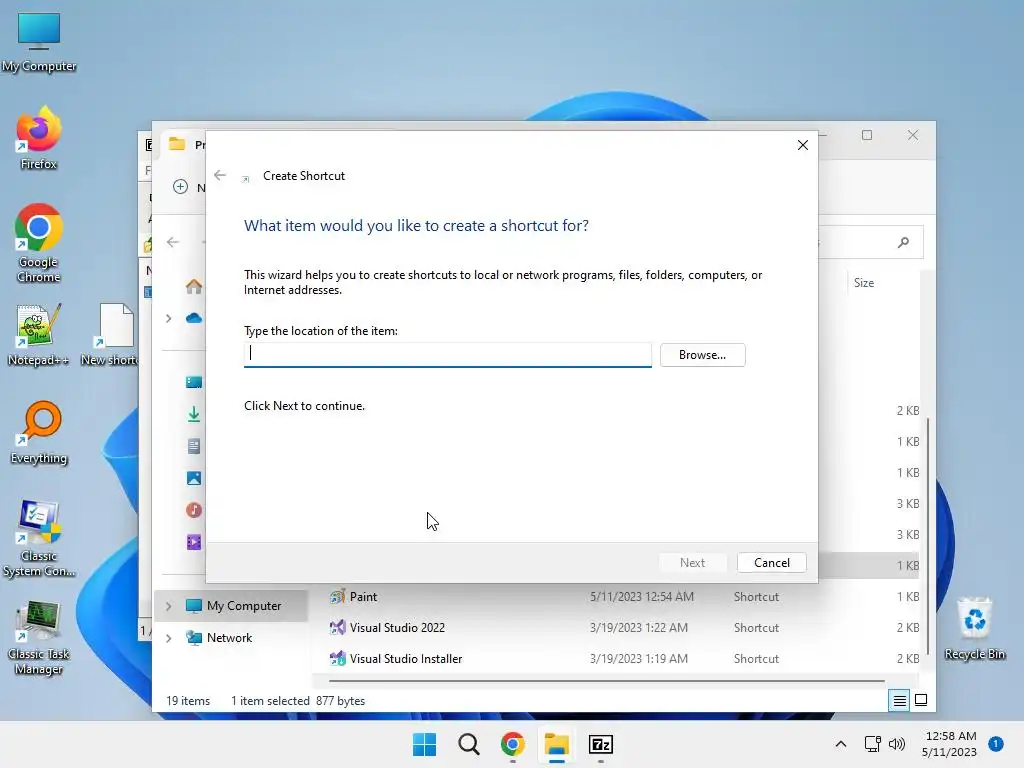Select the Paint shortcut in Explorer
1024x768 pixels.
(363, 596)
